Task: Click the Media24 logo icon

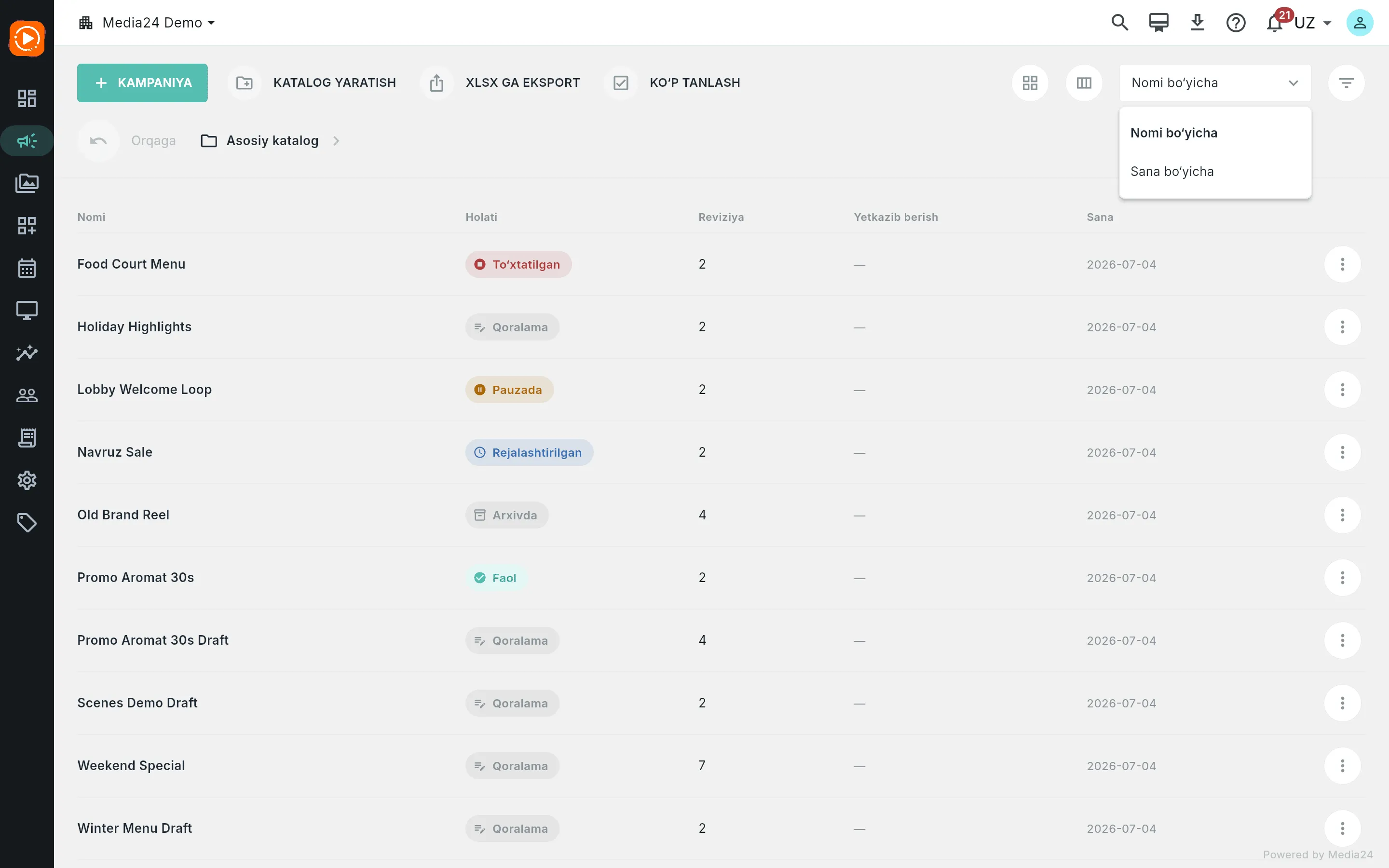Action: pyautogui.click(x=27, y=39)
